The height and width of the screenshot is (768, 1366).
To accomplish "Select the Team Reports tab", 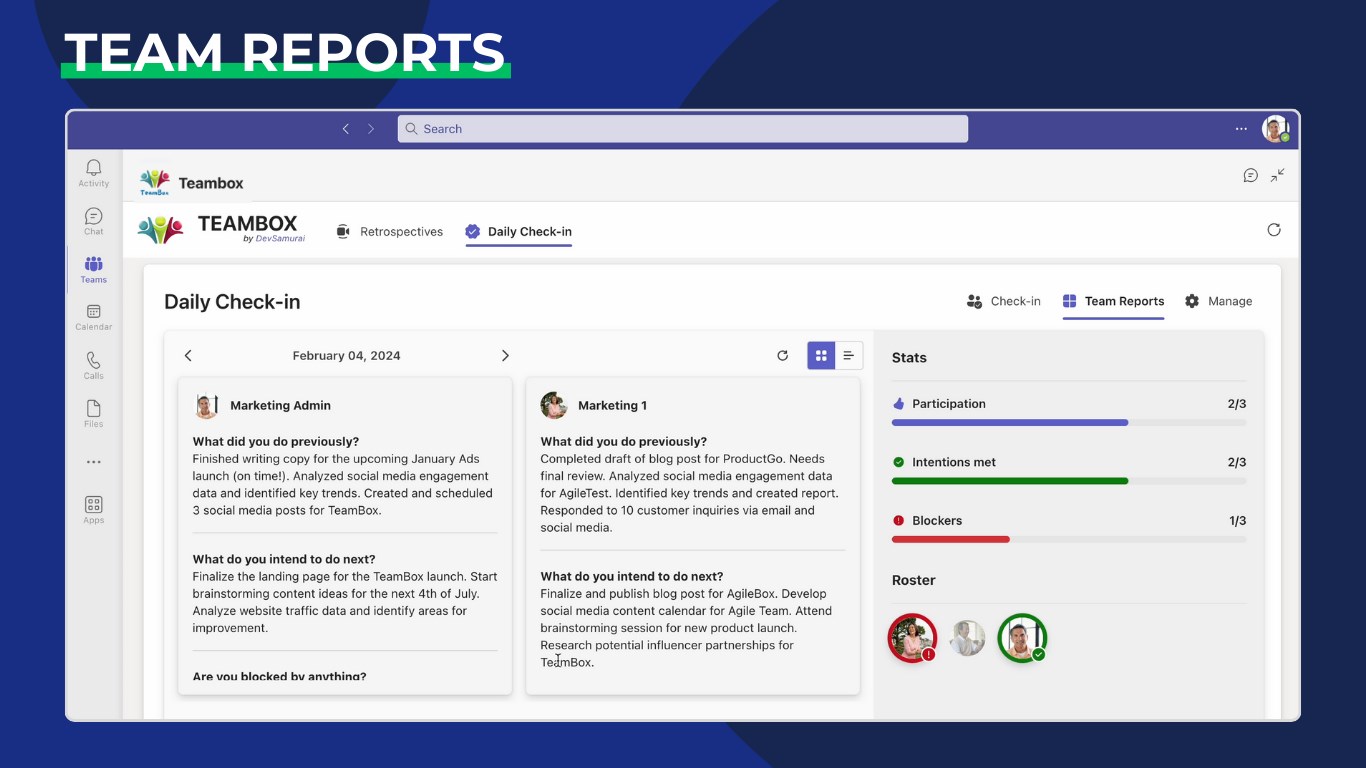I will coord(1113,301).
